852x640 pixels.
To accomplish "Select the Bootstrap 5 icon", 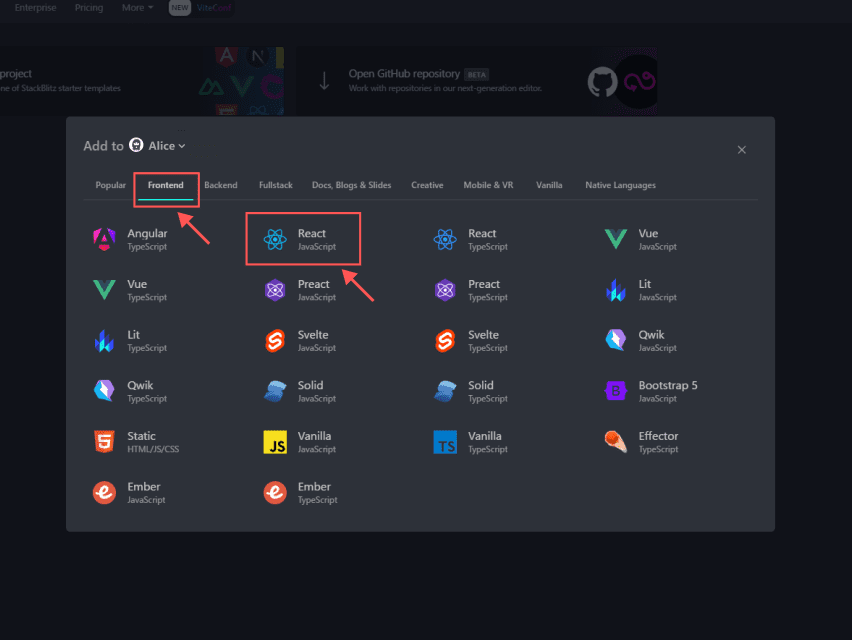I will pyautogui.click(x=616, y=391).
